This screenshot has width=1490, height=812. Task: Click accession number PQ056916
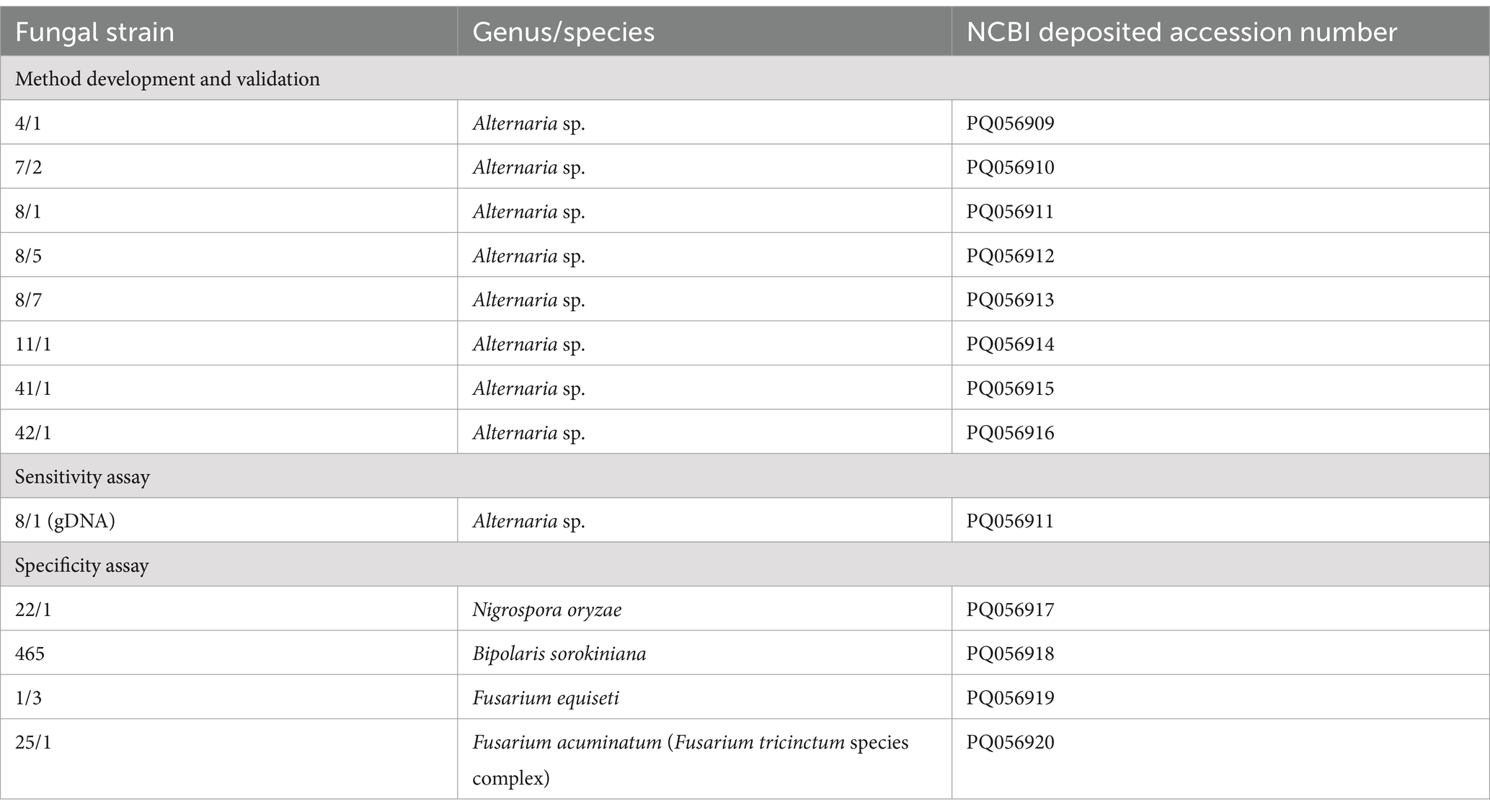1010,432
